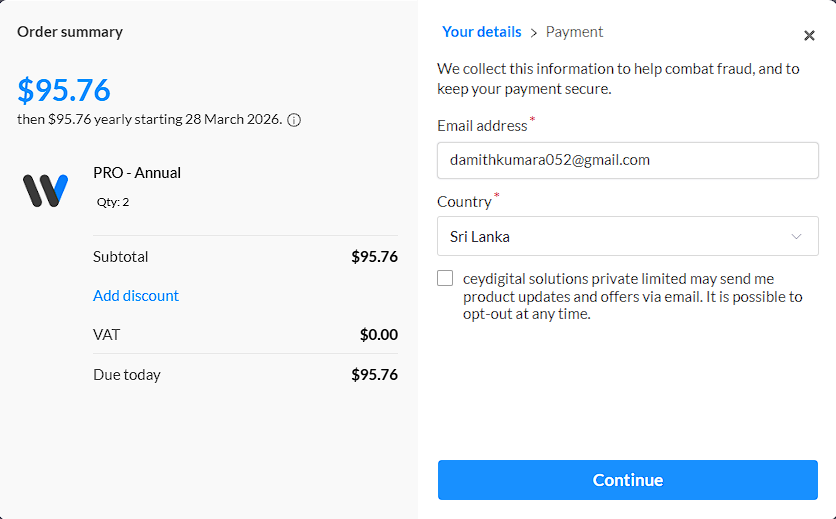The height and width of the screenshot is (519, 836).
Task: Open the Add discount link
Action: pos(136,296)
